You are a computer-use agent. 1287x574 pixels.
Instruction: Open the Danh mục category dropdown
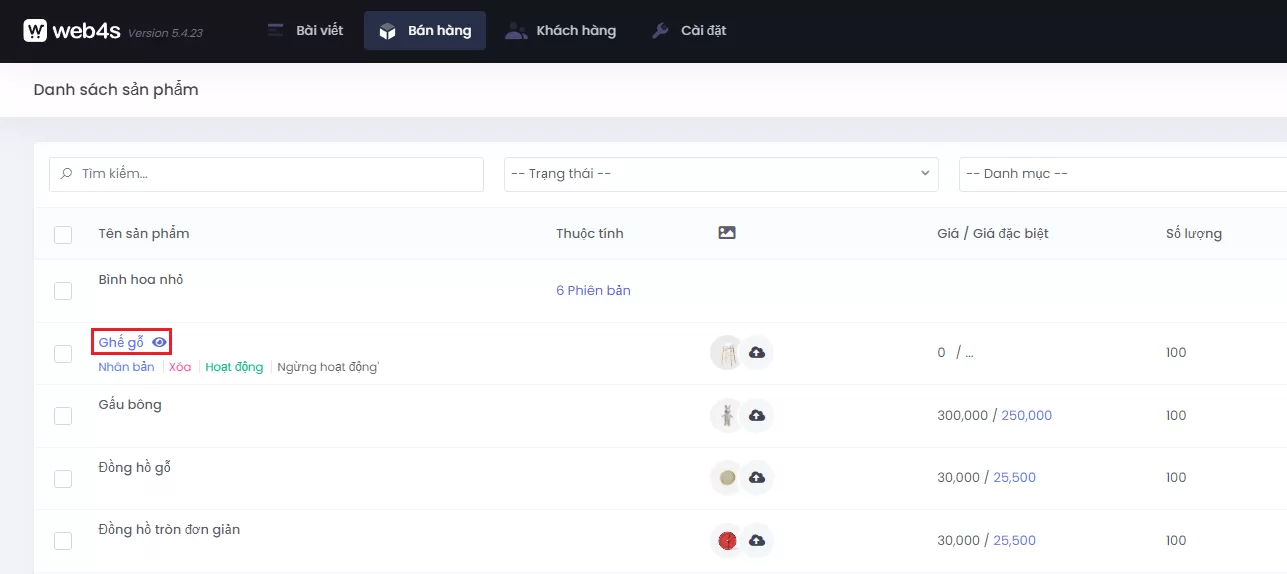coord(1120,174)
